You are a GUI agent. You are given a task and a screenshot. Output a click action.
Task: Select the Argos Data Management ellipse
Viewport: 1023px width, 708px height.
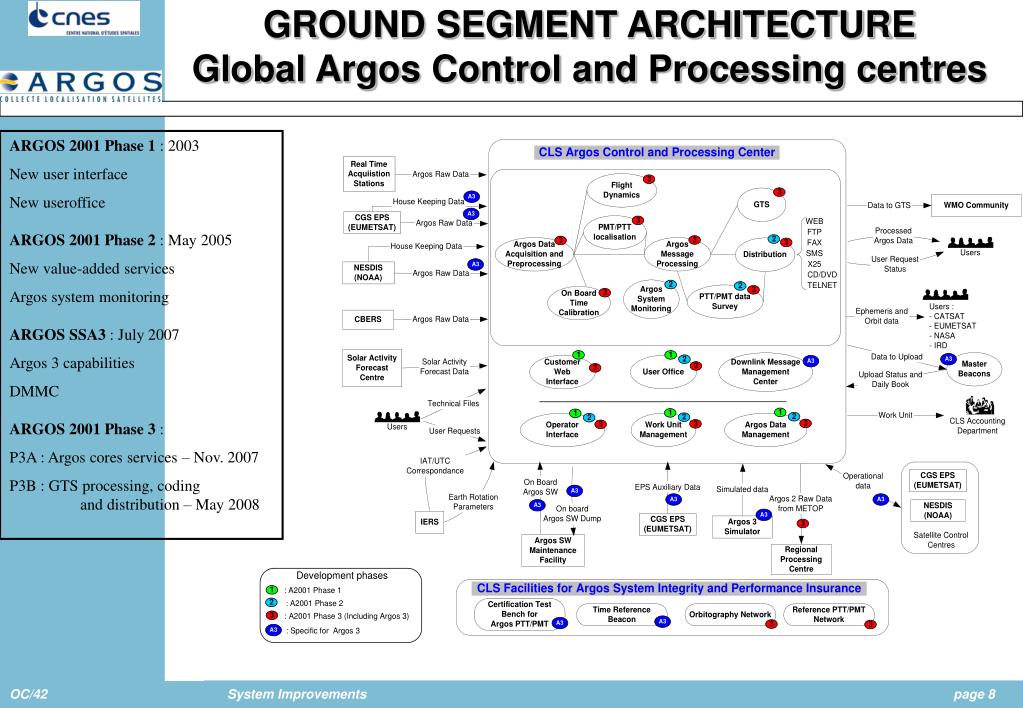pyautogui.click(x=766, y=429)
